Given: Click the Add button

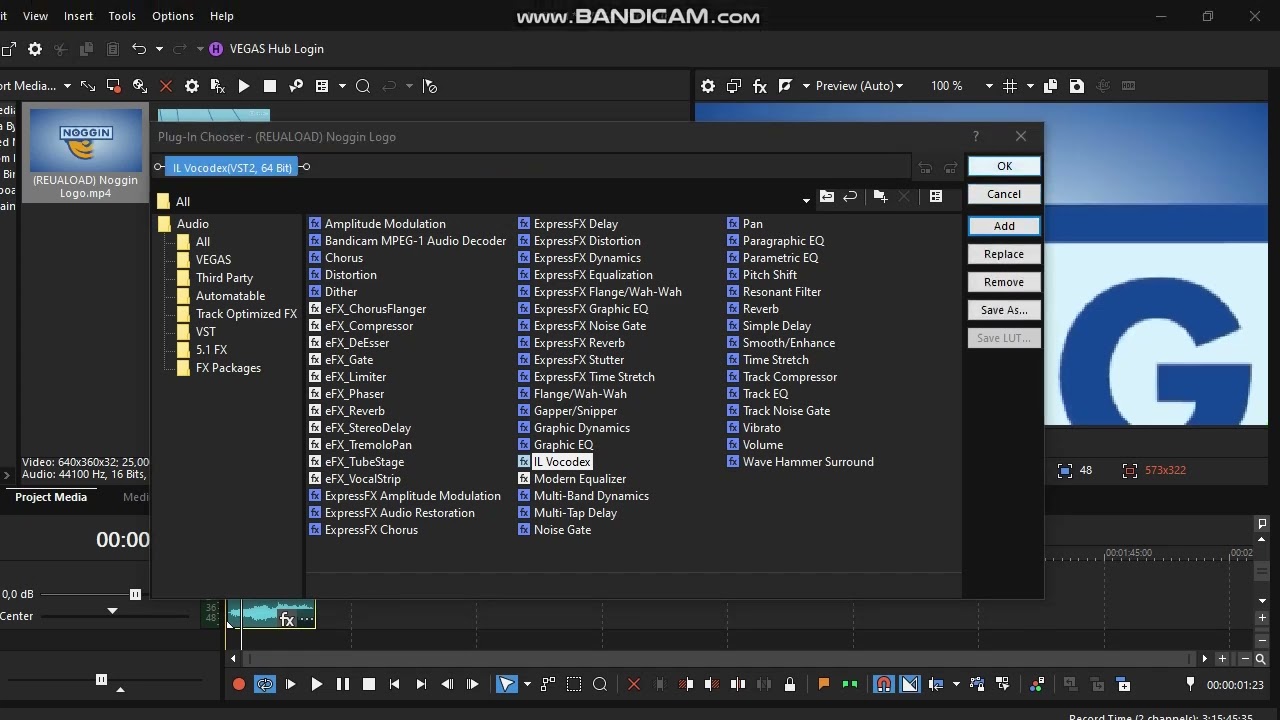Looking at the screenshot, I should [x=1004, y=226].
